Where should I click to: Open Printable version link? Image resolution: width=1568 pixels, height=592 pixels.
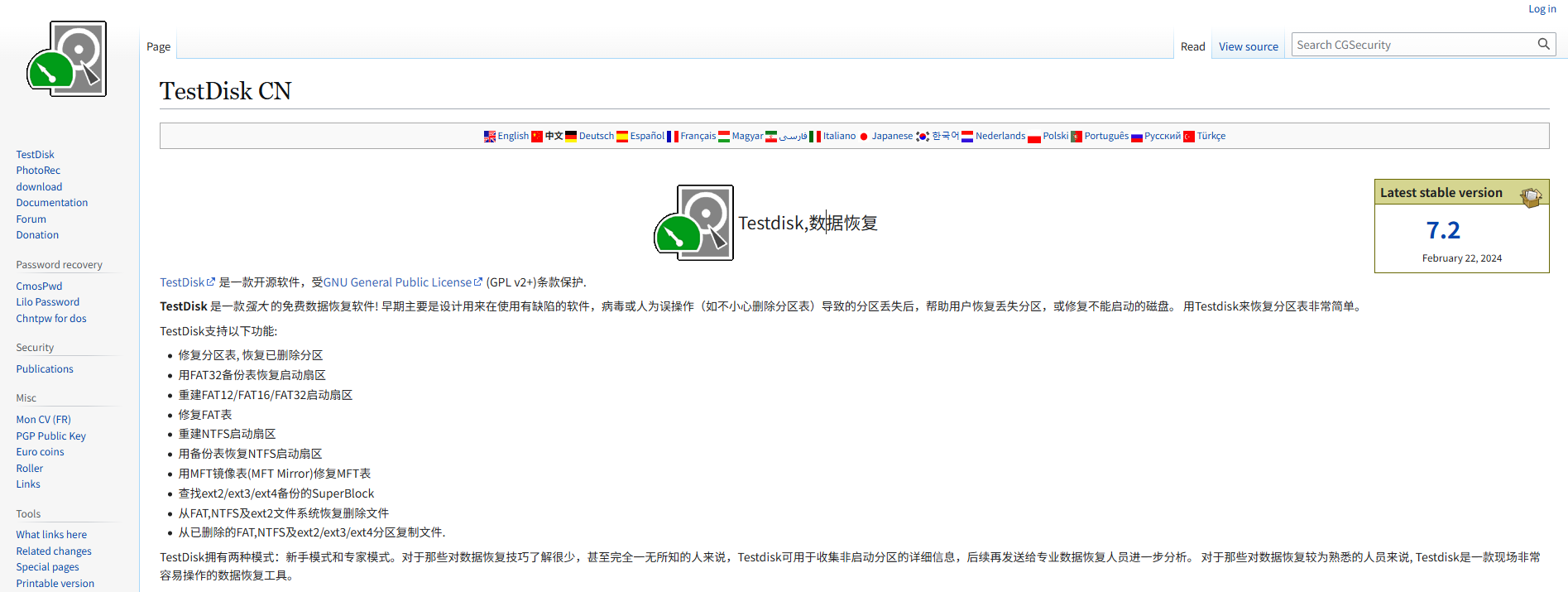point(55,584)
